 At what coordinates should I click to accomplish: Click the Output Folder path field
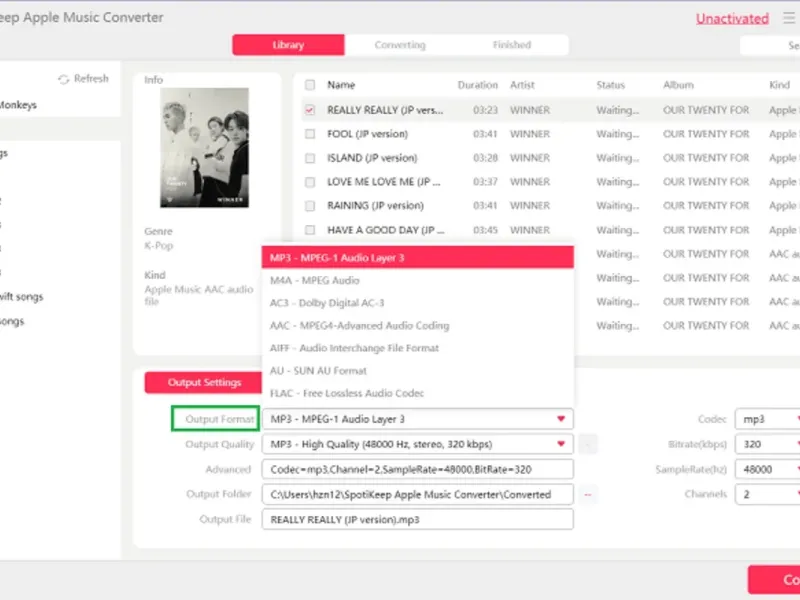[x=417, y=494]
